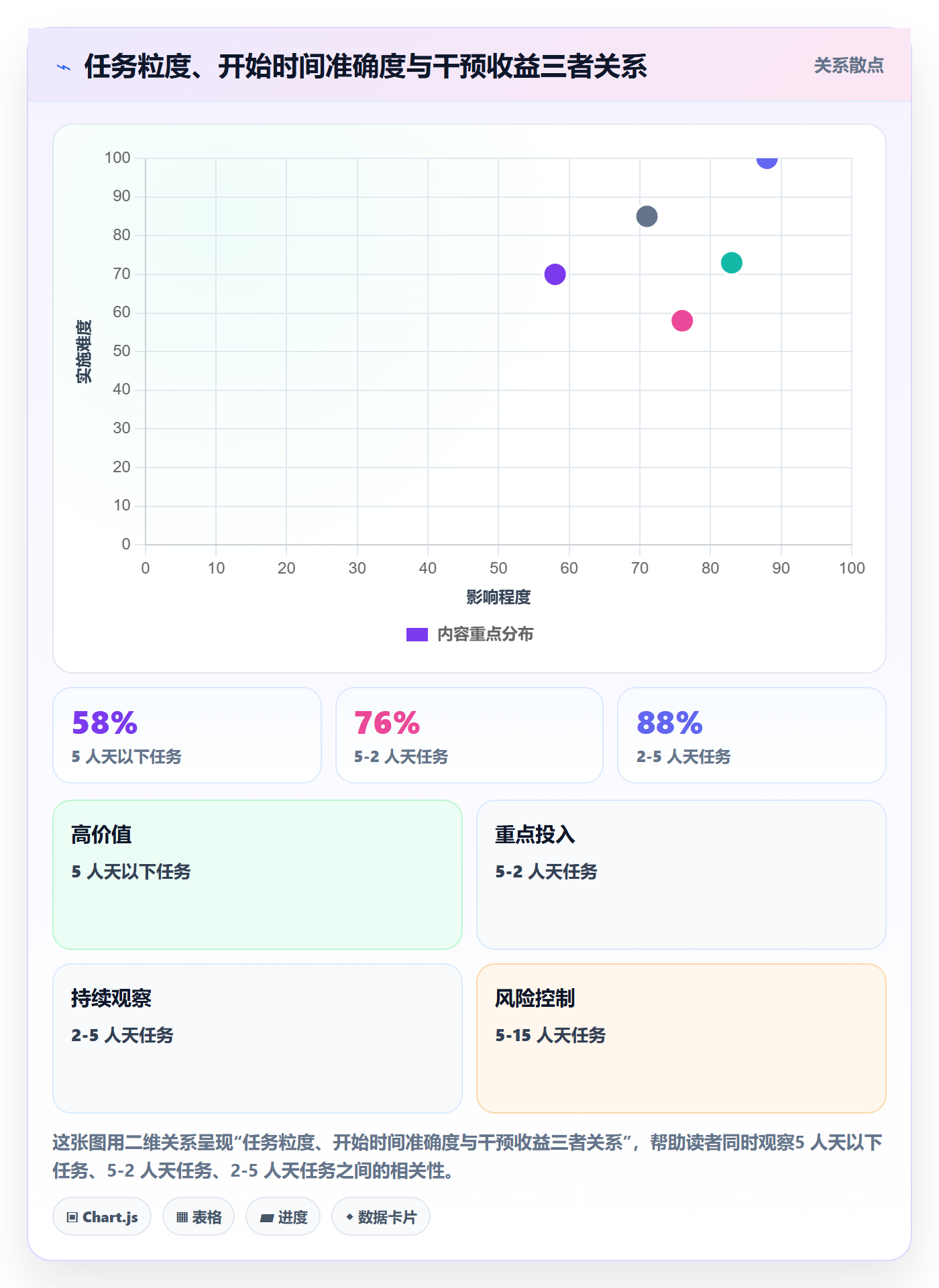Viewport: 939px width, 1288px height.
Task: Open the 88% stat card
Action: pos(752,735)
